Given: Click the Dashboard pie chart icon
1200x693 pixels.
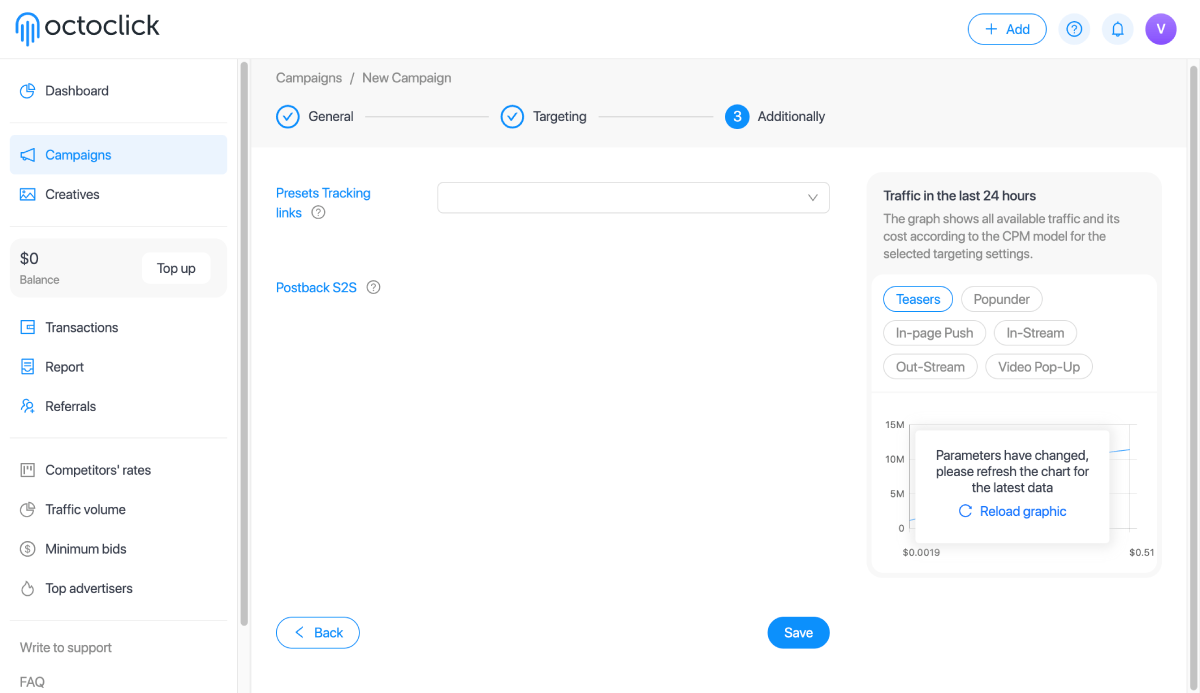Looking at the screenshot, I should point(28,91).
